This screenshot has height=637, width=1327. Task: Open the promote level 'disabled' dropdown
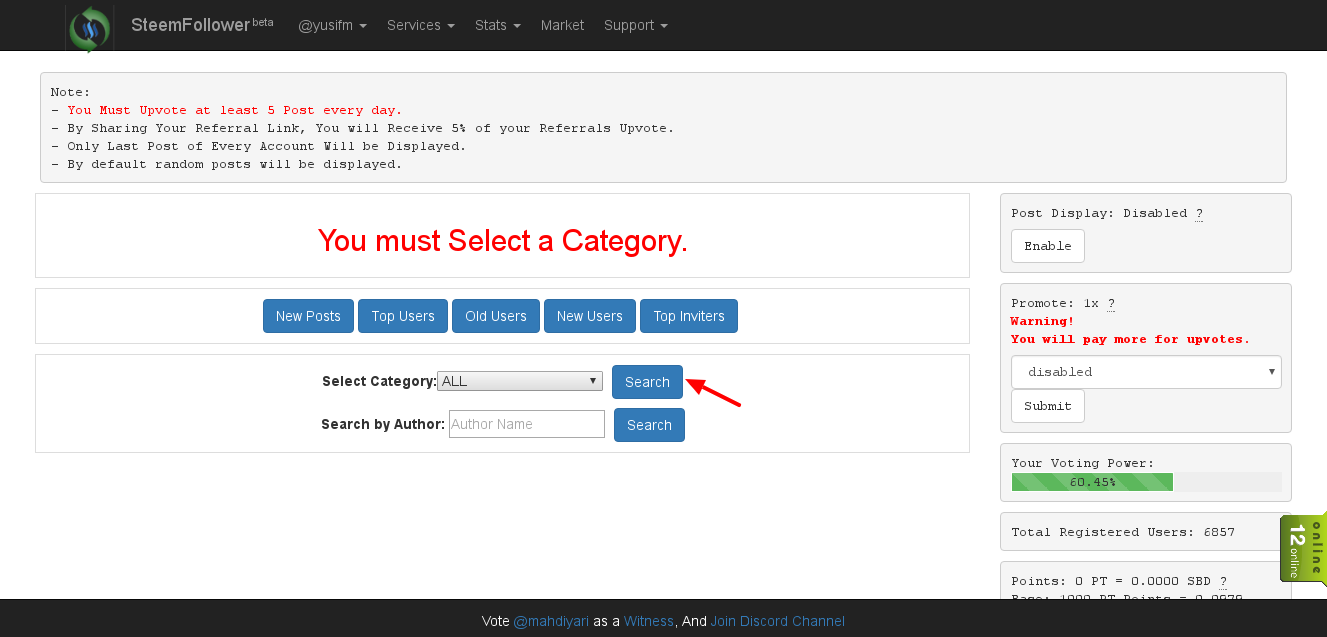tap(1145, 371)
